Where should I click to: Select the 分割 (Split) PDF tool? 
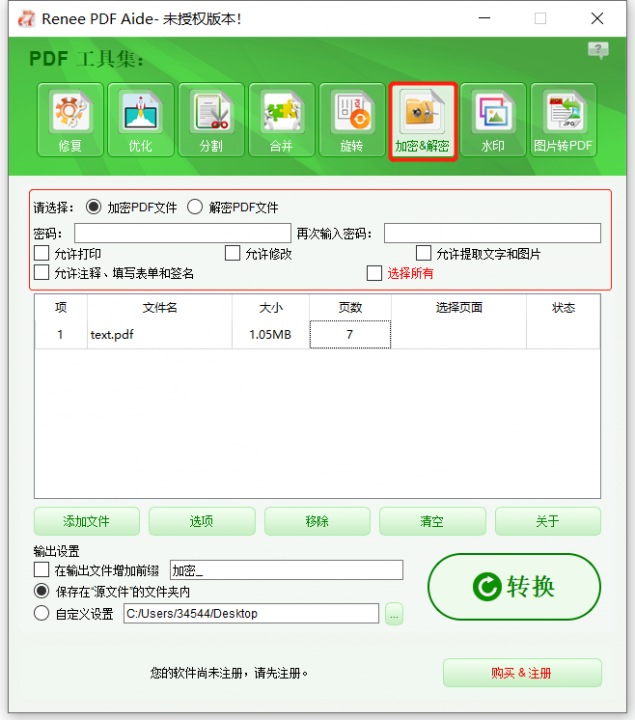(x=211, y=120)
